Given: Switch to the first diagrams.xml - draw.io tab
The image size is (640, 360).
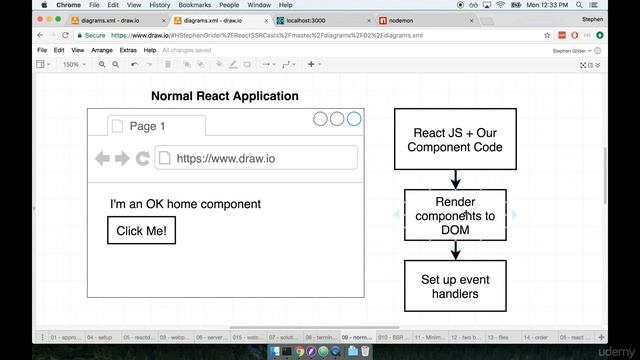Looking at the screenshot, I should pyautogui.click(x=118, y=20).
